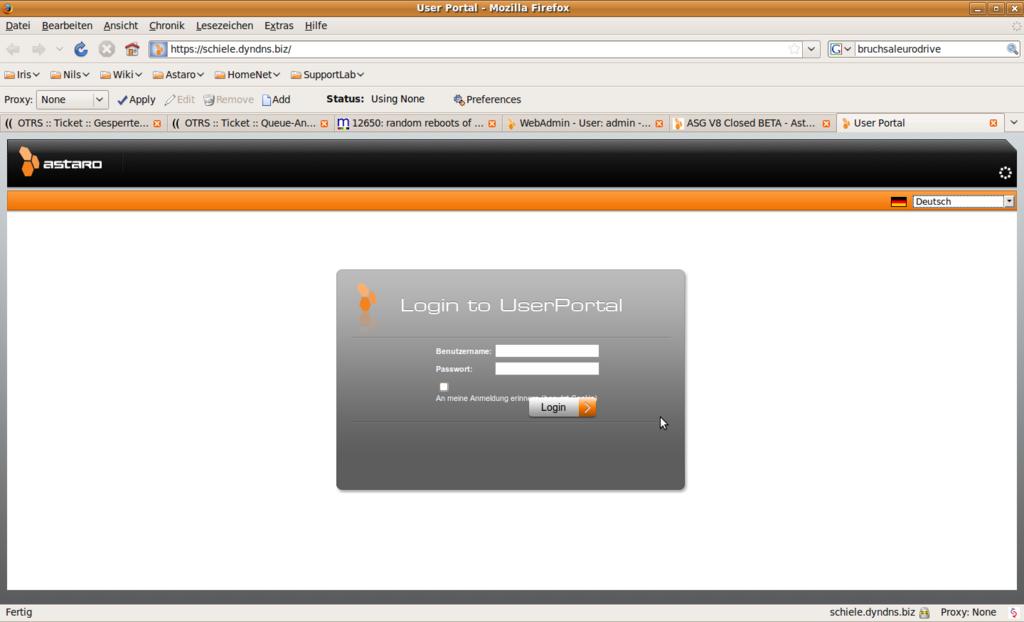Choose a search engine from the Google dropdown
Image resolution: width=1024 pixels, height=622 pixels.
point(840,49)
